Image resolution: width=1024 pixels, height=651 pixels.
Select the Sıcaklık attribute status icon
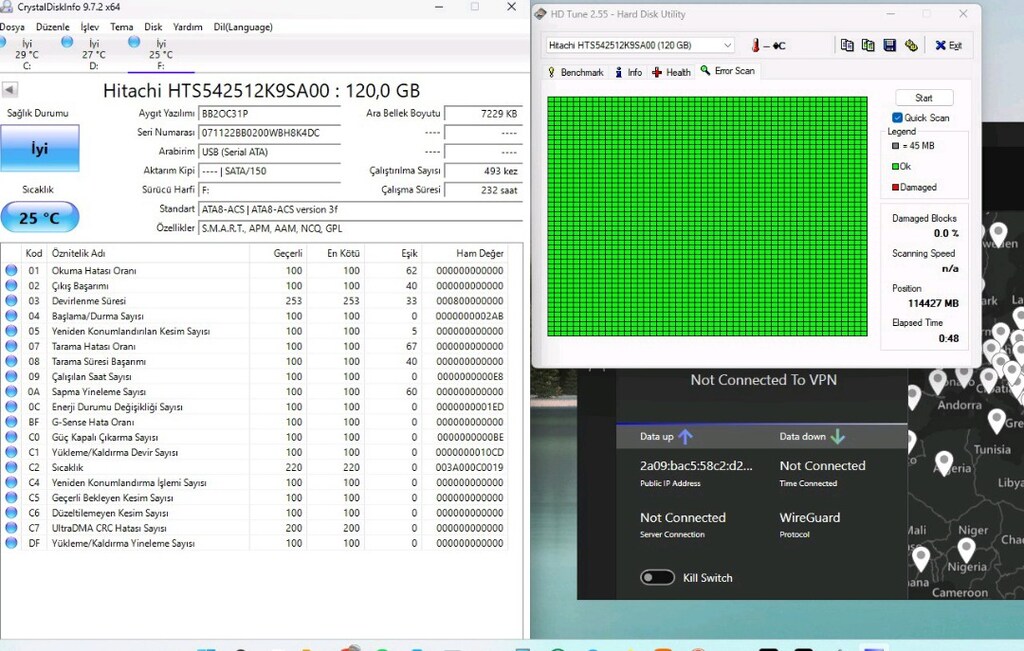click(11, 468)
